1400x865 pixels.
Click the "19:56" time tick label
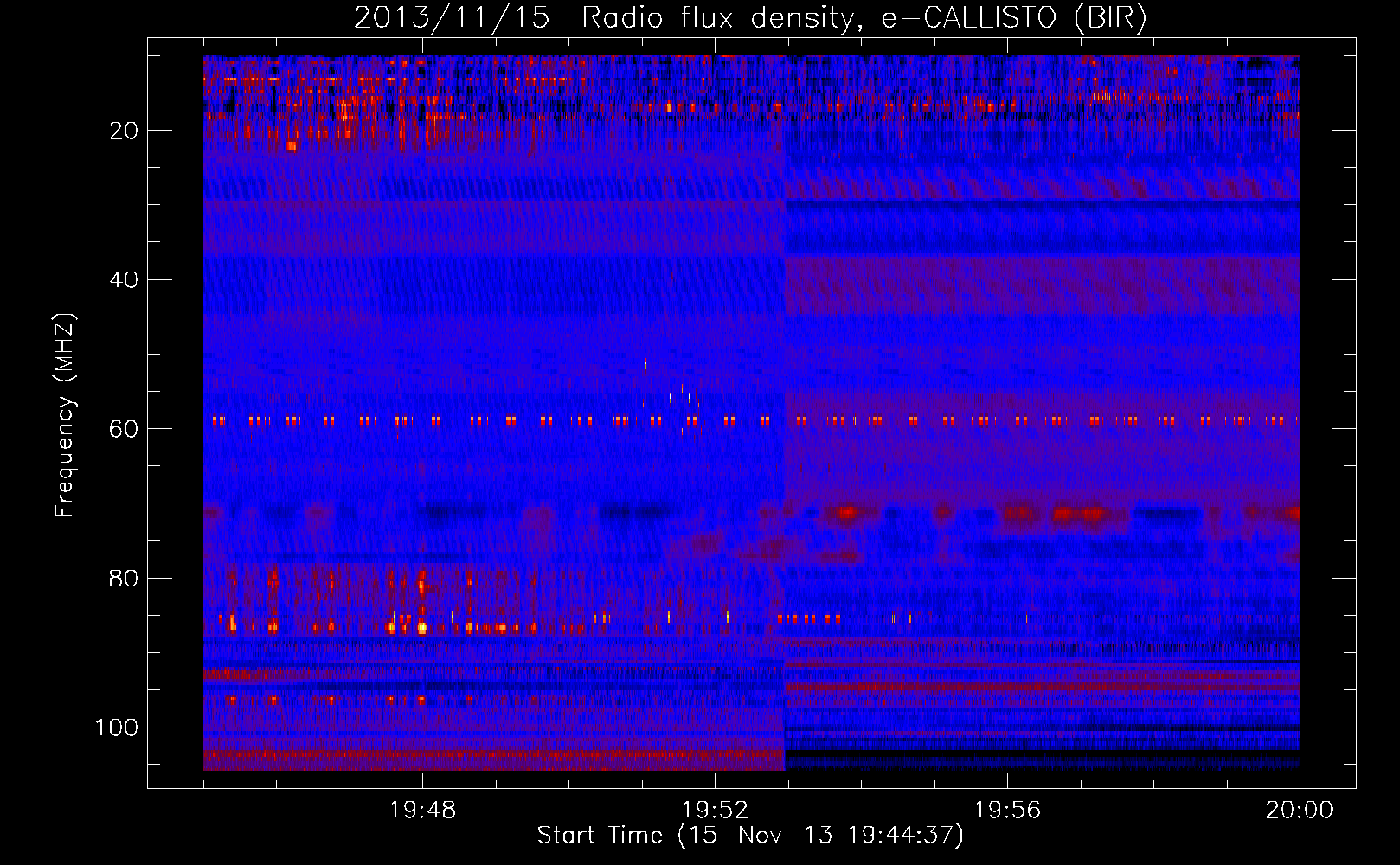pos(1007,811)
